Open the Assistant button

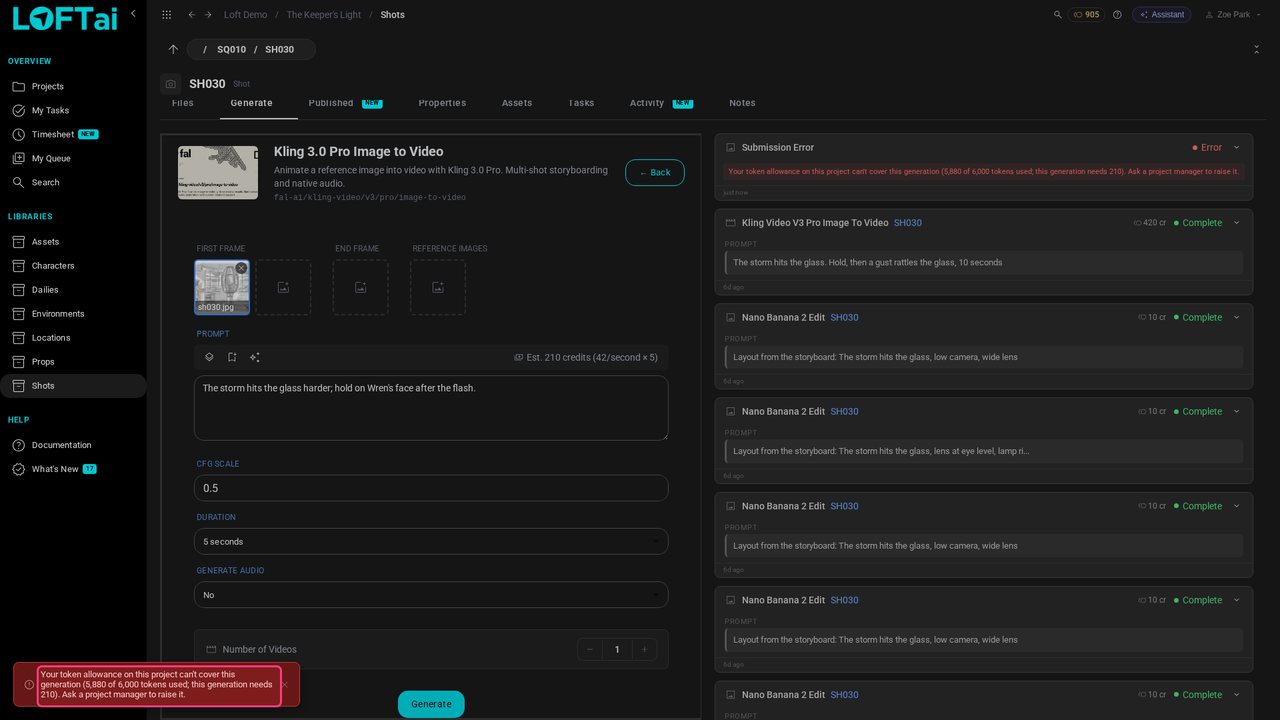click(1162, 15)
